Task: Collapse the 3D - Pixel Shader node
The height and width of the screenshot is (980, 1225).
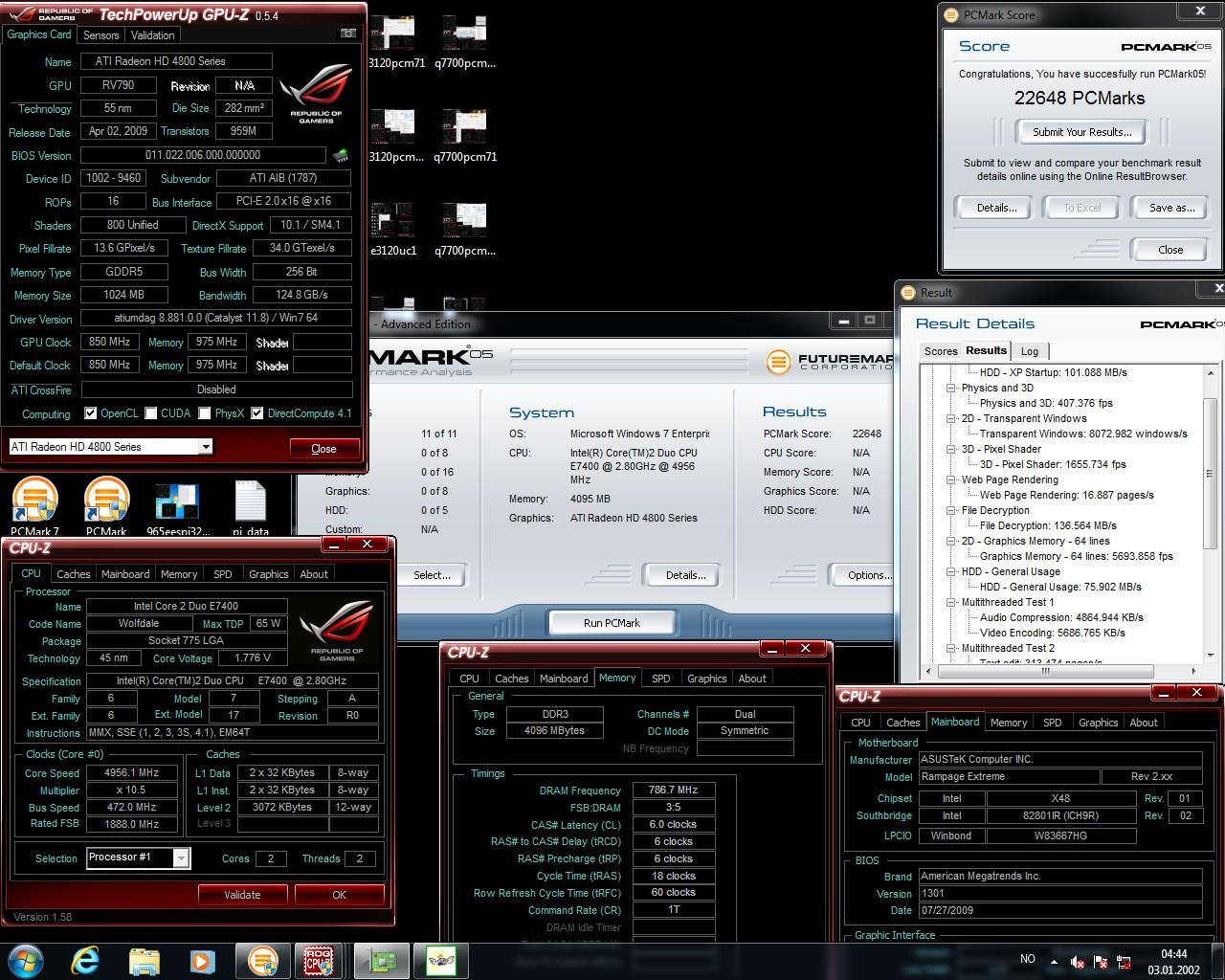Action: [x=951, y=449]
